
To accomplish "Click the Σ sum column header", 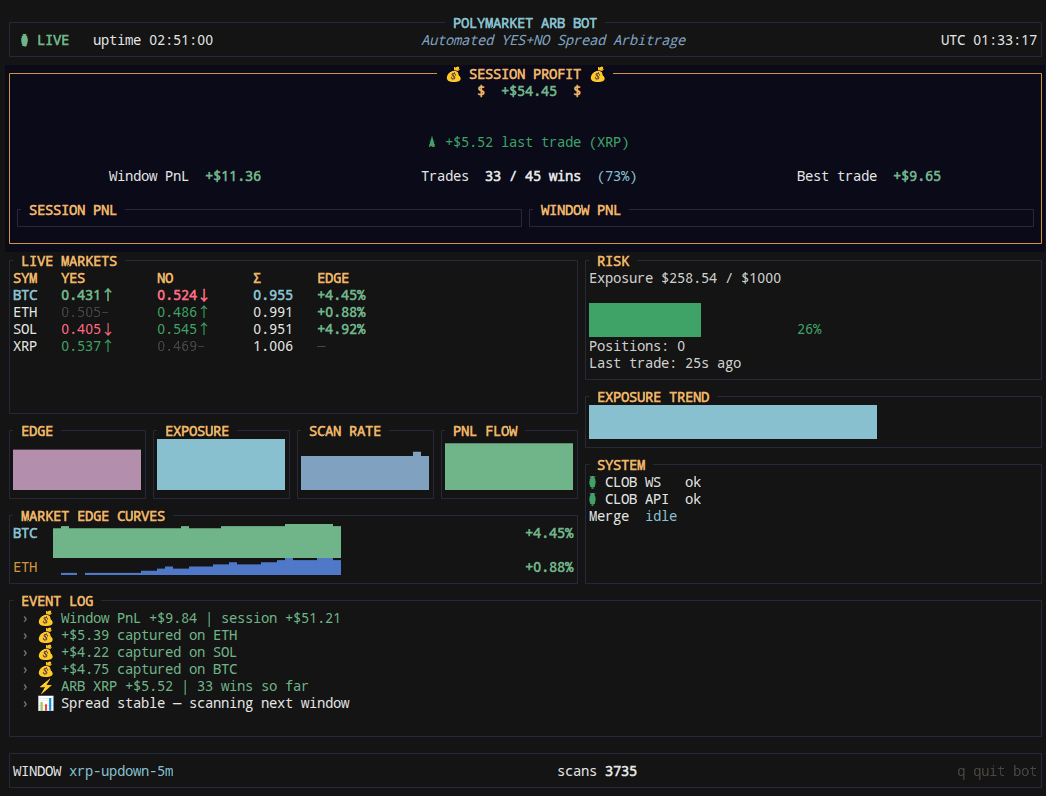I will (x=257, y=278).
